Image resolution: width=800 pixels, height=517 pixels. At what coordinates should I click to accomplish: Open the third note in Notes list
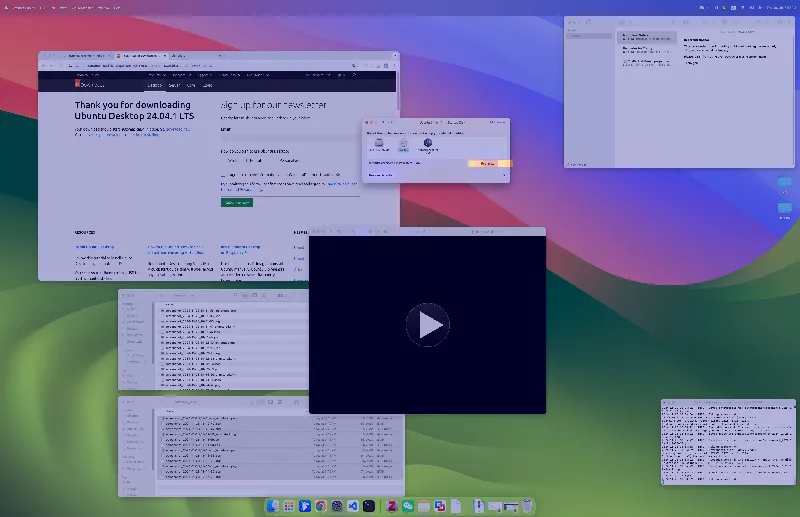(x=646, y=62)
